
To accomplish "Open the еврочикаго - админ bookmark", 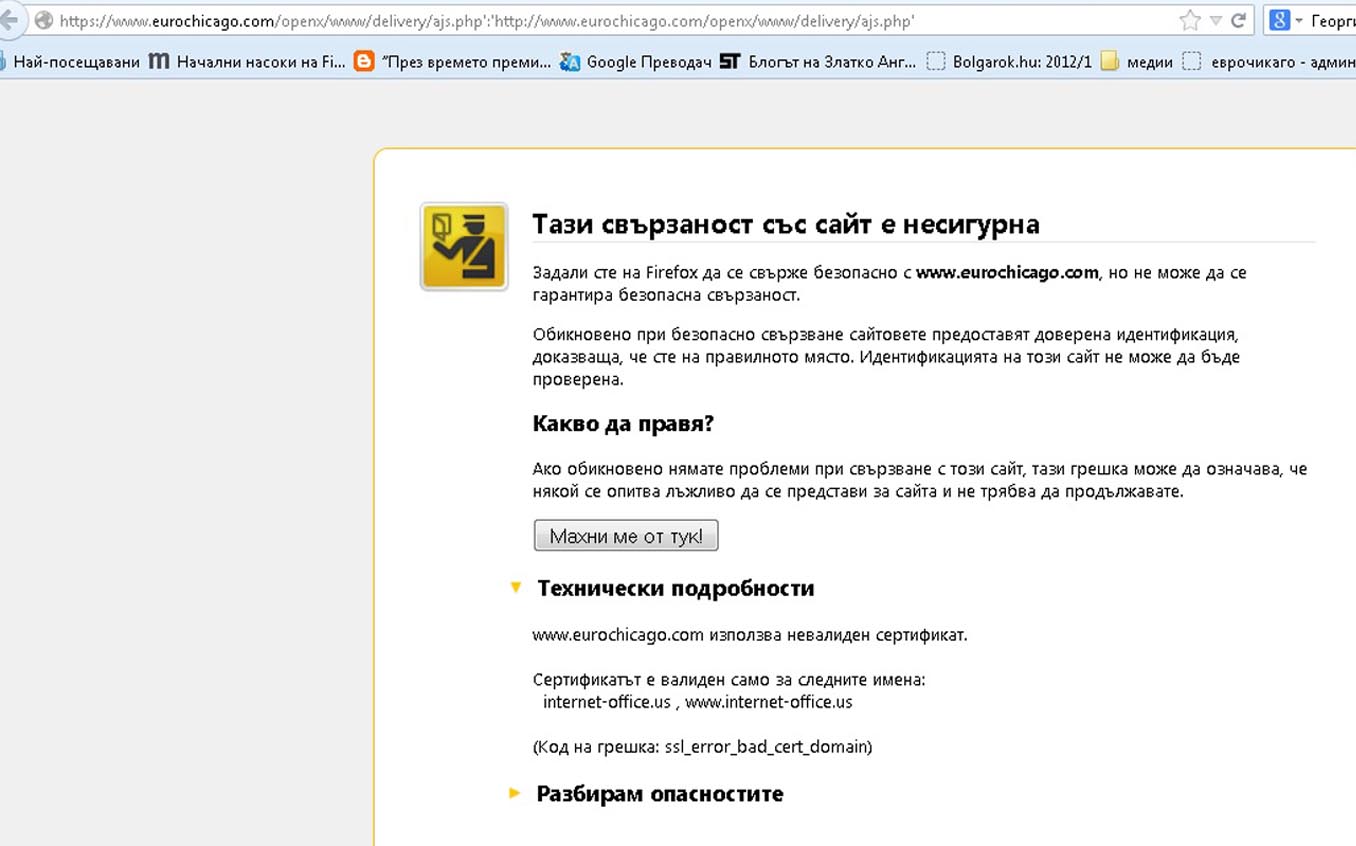I will [x=1270, y=62].
